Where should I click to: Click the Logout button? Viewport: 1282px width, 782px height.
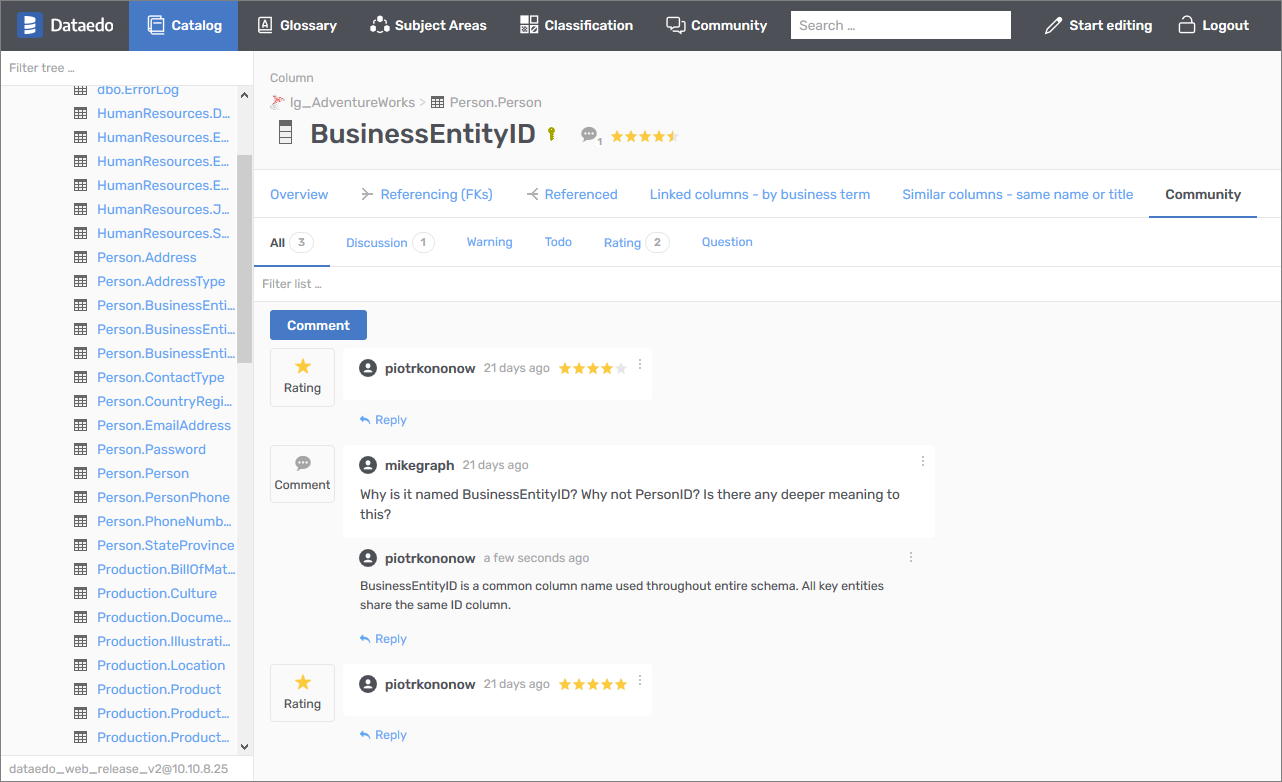[x=1213, y=25]
